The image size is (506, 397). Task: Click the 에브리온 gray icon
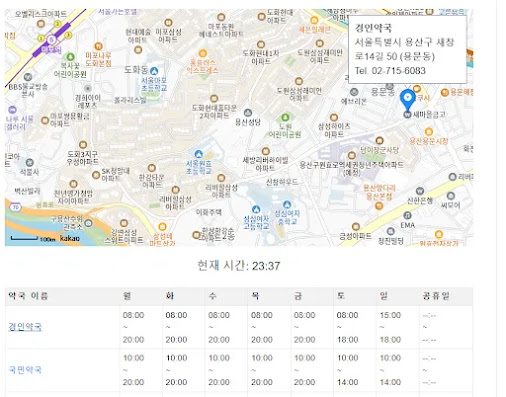(354, 92)
